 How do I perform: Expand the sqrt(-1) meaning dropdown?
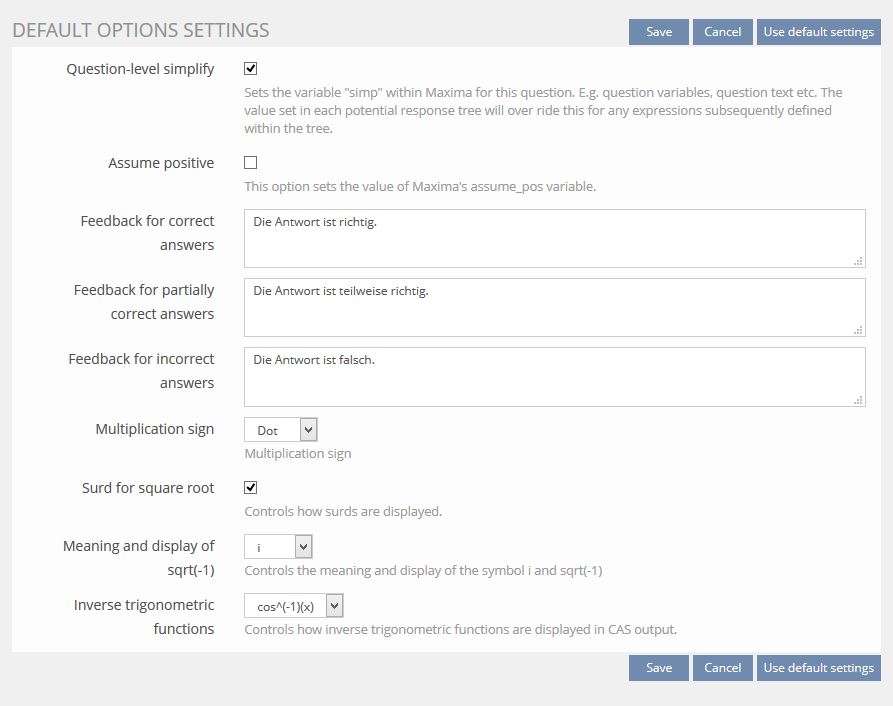[279, 546]
